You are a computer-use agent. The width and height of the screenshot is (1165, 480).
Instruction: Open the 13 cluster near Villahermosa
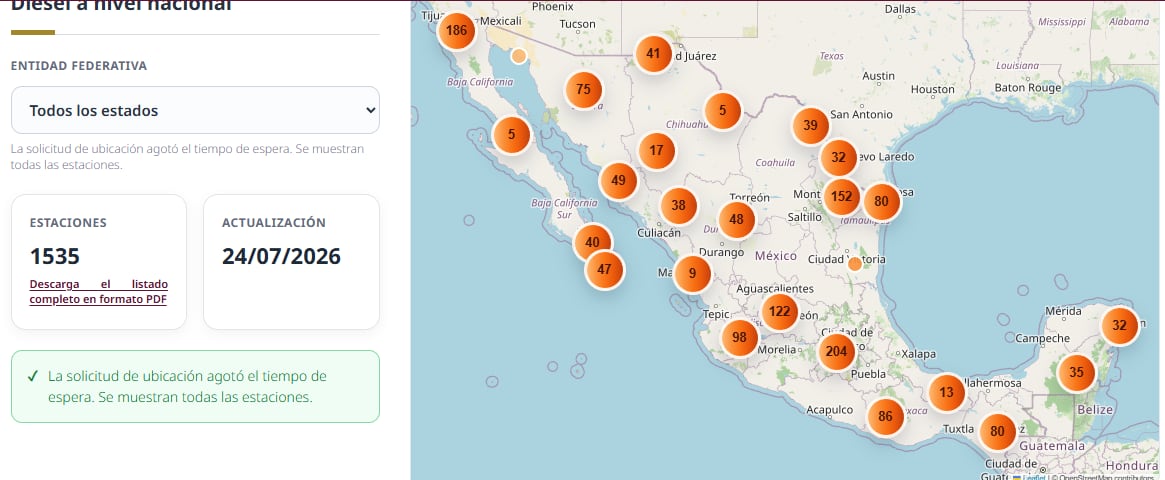pyautogui.click(x=947, y=392)
